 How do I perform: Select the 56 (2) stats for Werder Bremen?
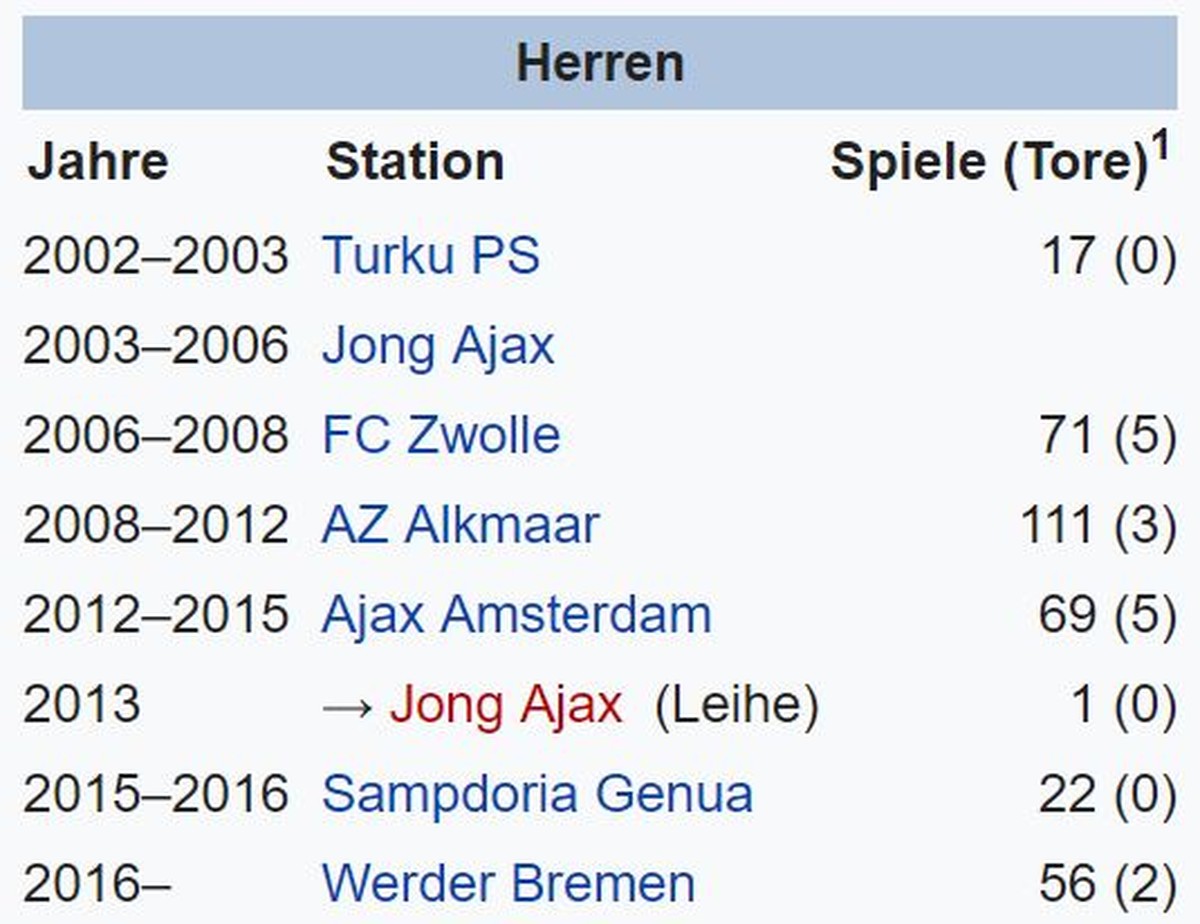coord(1107,884)
